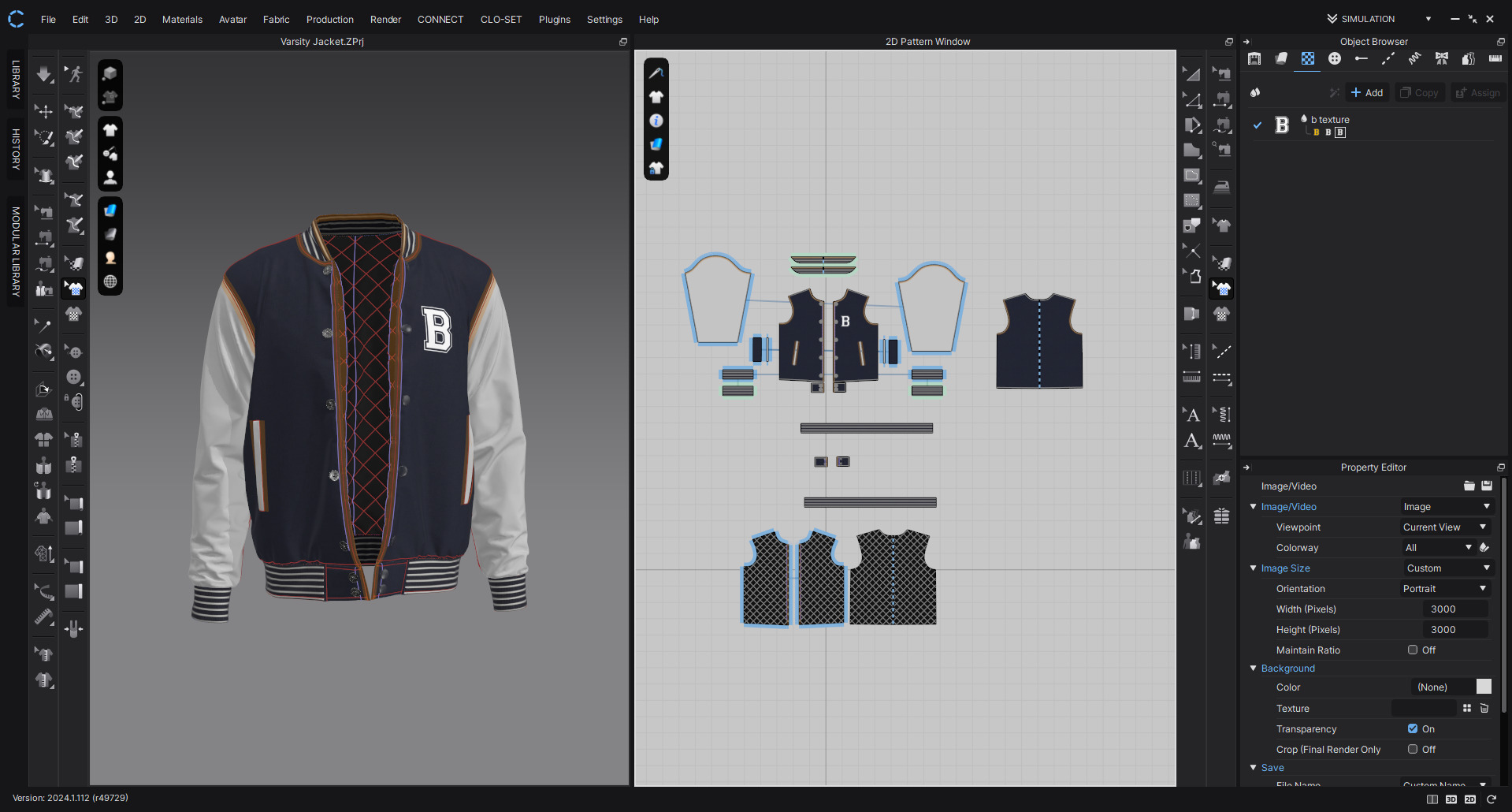Open the Buttonhole tab in Object Browser
Screen dimensions: 1512x812
click(1362, 58)
